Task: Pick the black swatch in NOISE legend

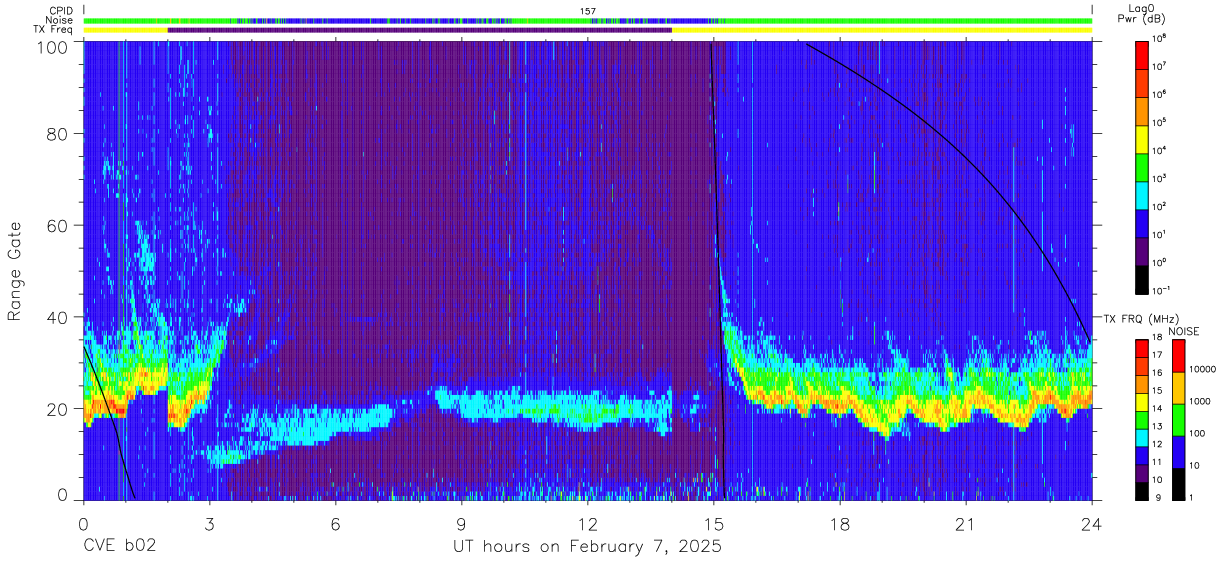Action: [x=1179, y=483]
